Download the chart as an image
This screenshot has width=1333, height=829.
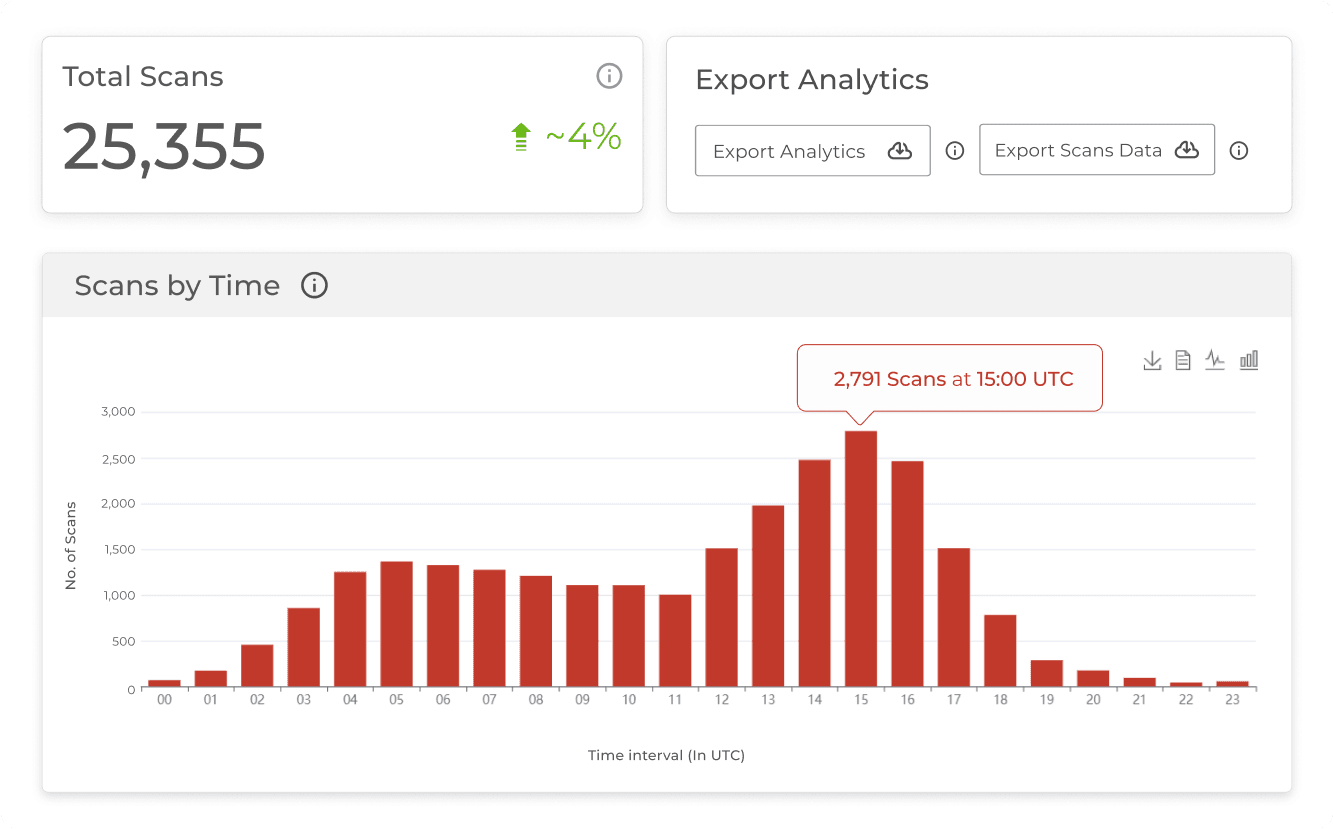[1152, 361]
